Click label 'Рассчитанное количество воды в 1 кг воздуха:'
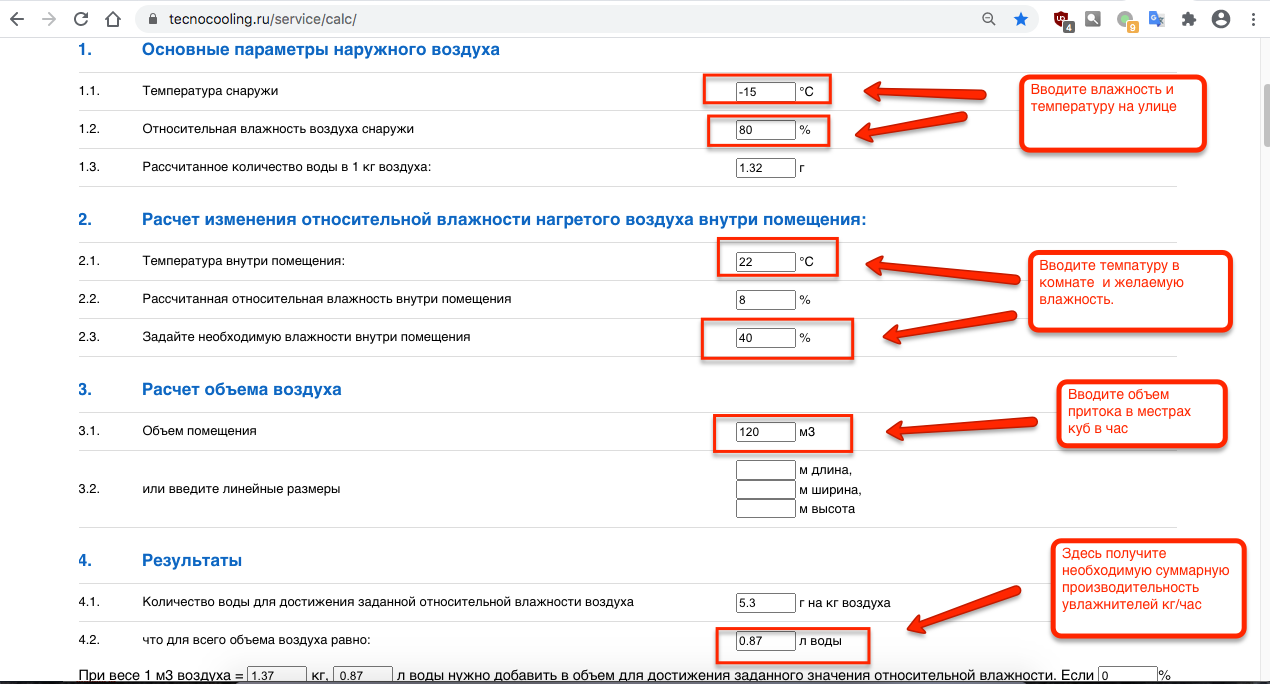1270x684 pixels. click(x=287, y=167)
